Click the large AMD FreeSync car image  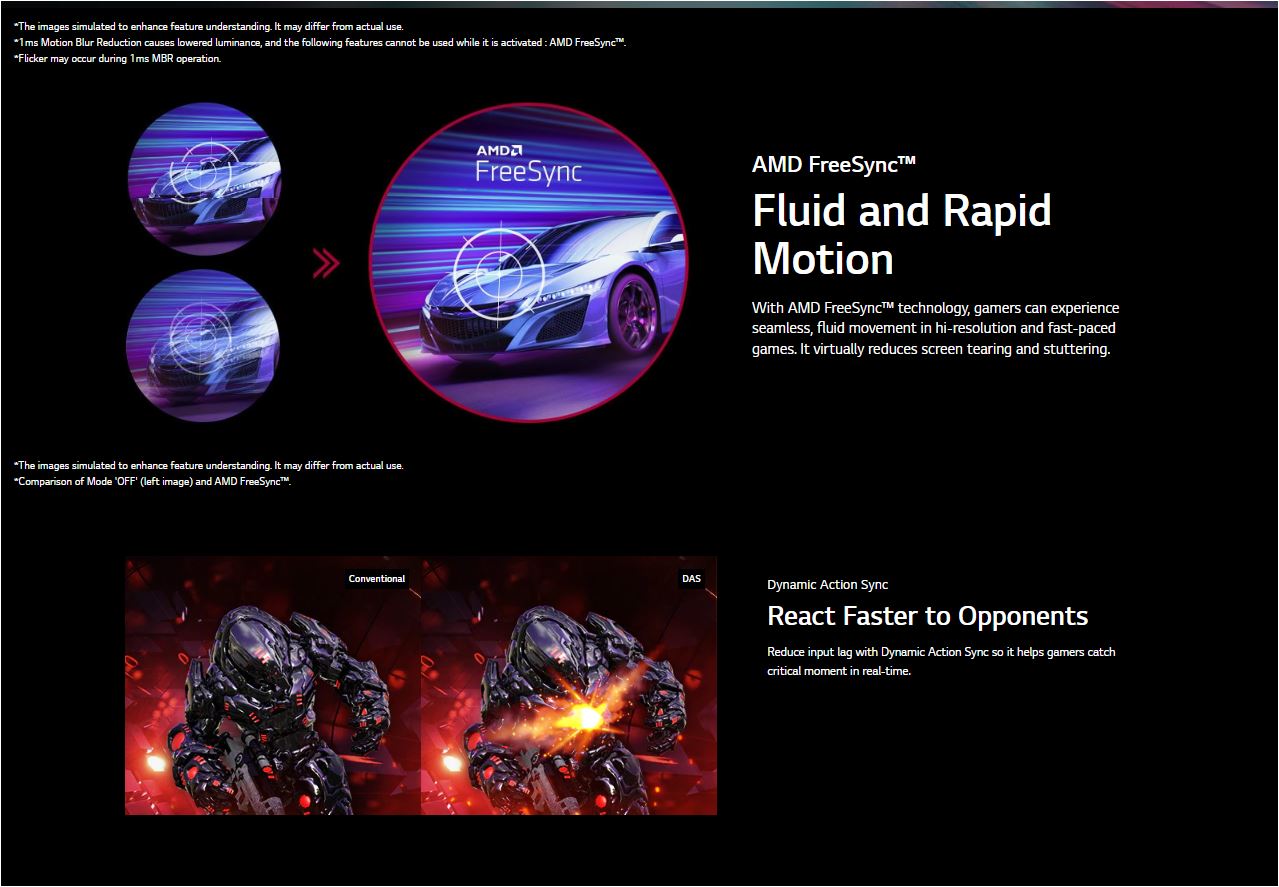529,263
